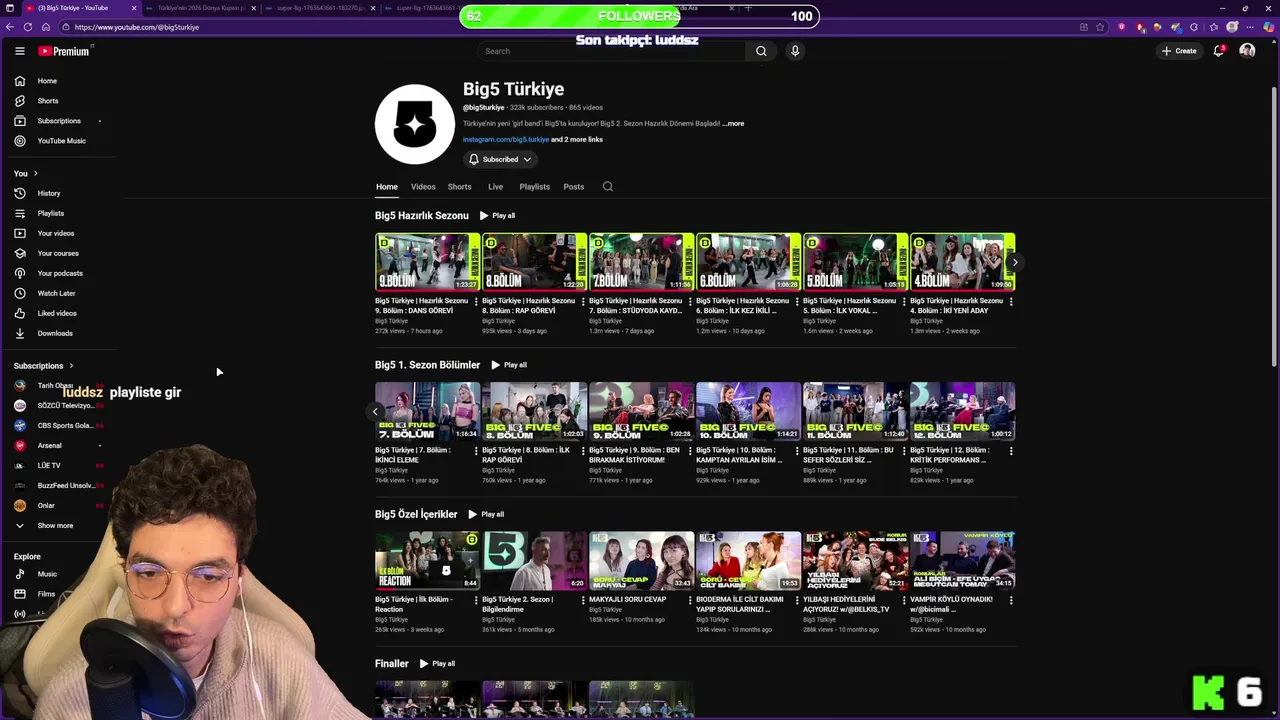The image size is (1280, 720).
Task: Open BuzzFeed Unsolved subscription
Action: coord(60,485)
